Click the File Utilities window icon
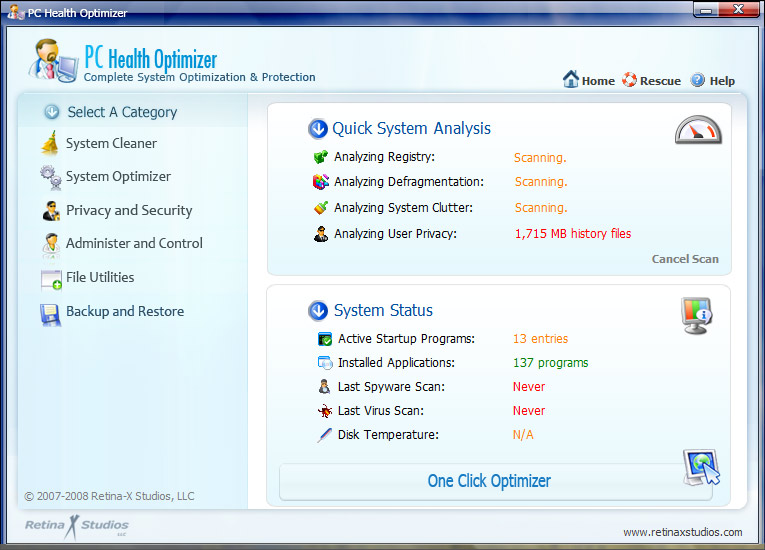This screenshot has height=550, width=765. [x=51, y=280]
